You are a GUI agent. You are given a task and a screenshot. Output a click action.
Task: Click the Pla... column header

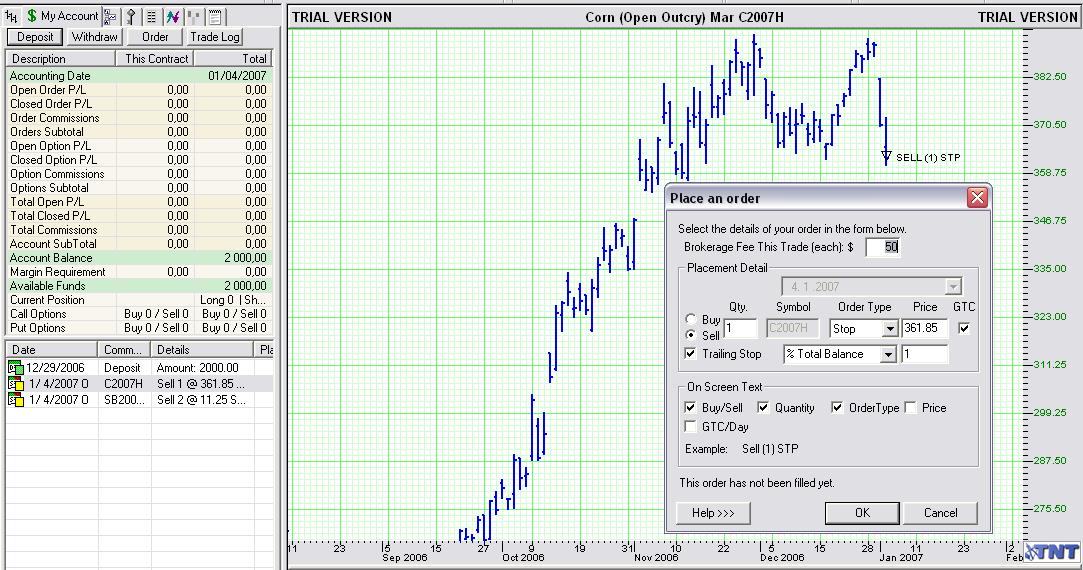(x=265, y=350)
